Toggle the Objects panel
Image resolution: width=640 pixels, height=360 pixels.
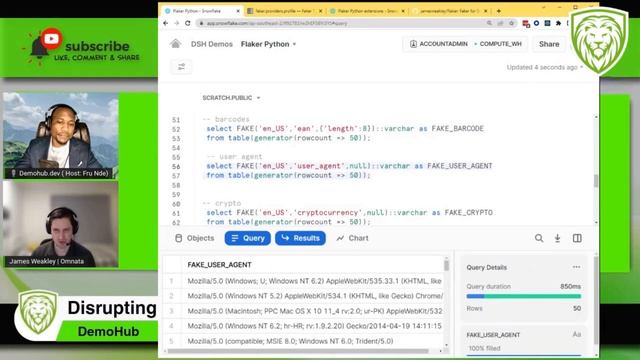pyautogui.click(x=194, y=238)
